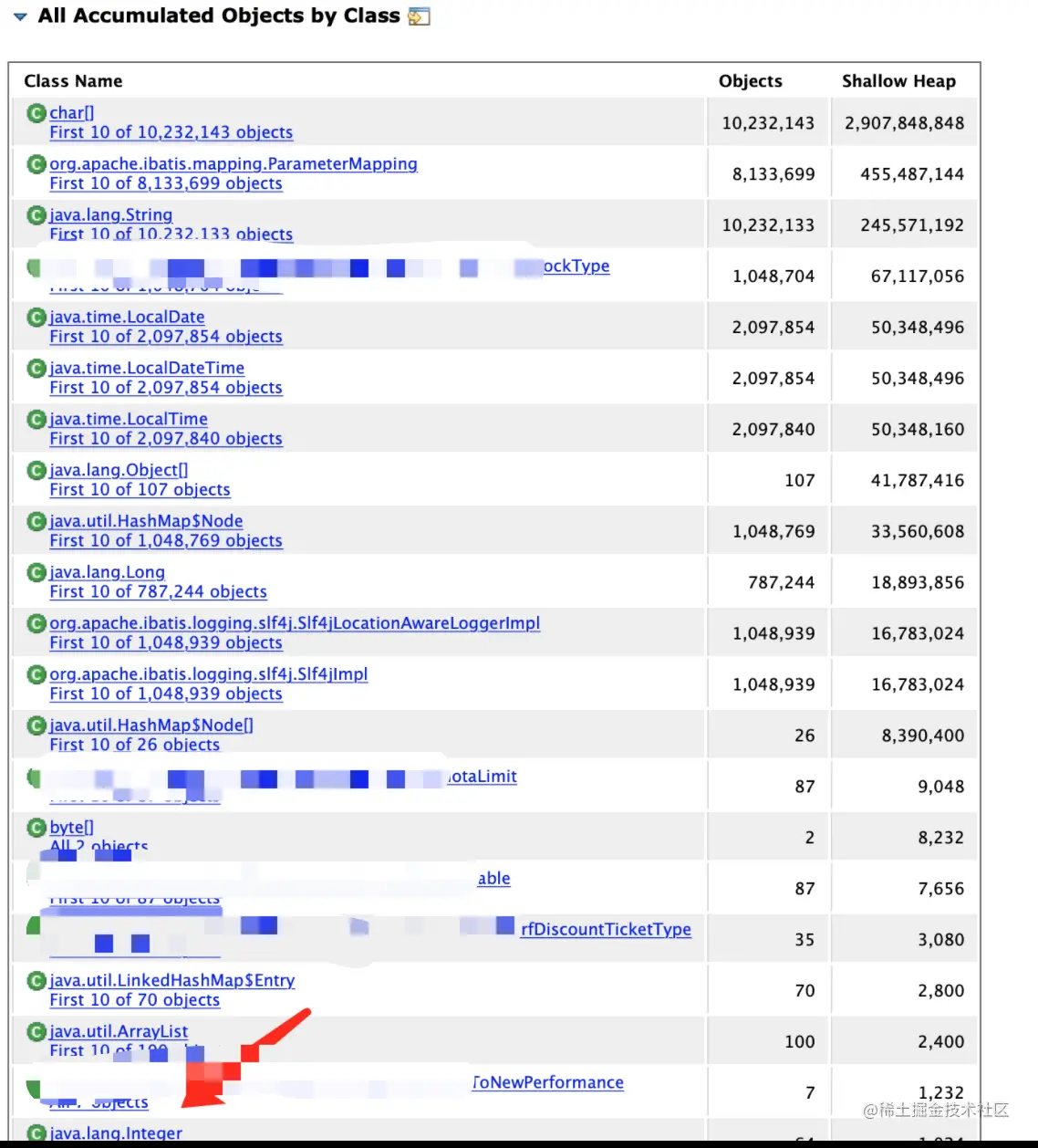Image resolution: width=1038 pixels, height=1148 pixels.
Task: Click the Objects column header
Action: 751,81
